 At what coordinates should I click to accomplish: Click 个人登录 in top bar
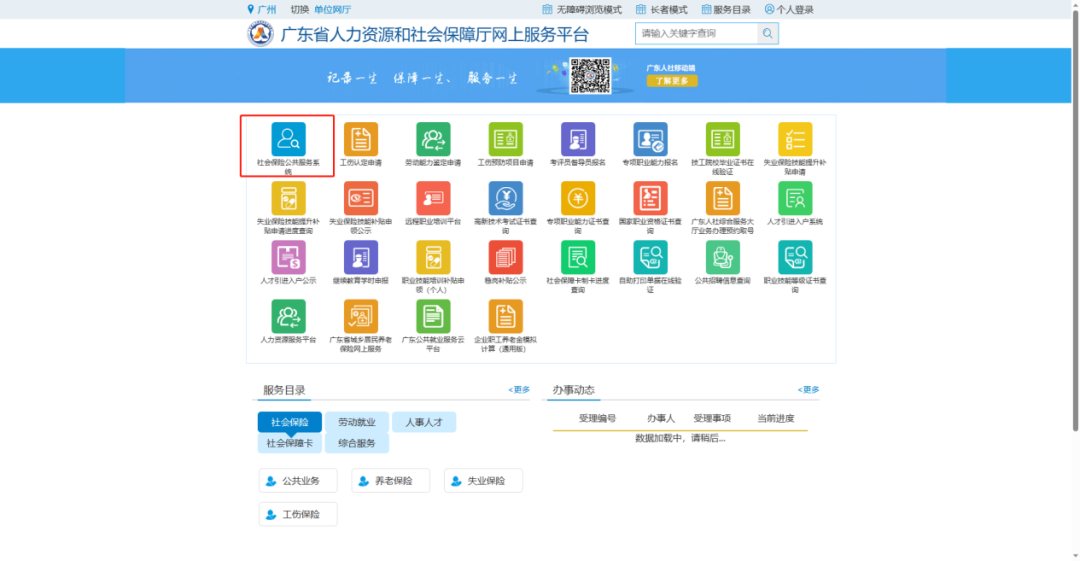tap(789, 10)
